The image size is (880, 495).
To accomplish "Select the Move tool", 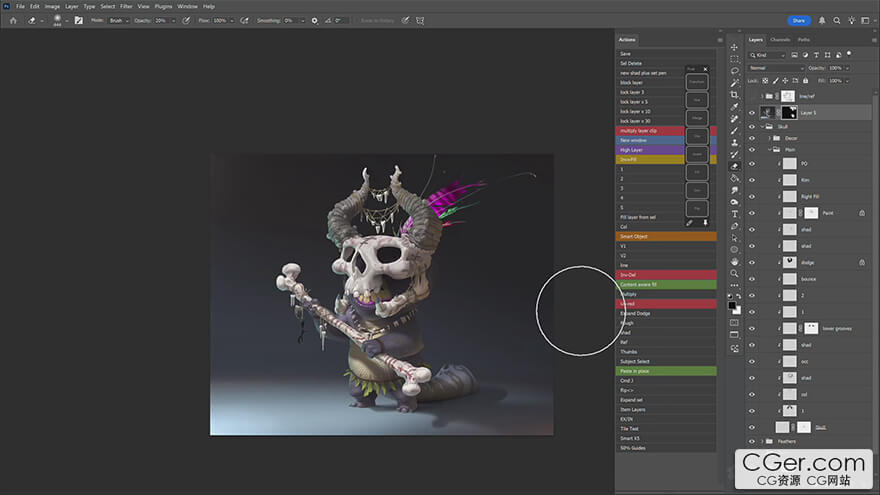I will pos(734,47).
